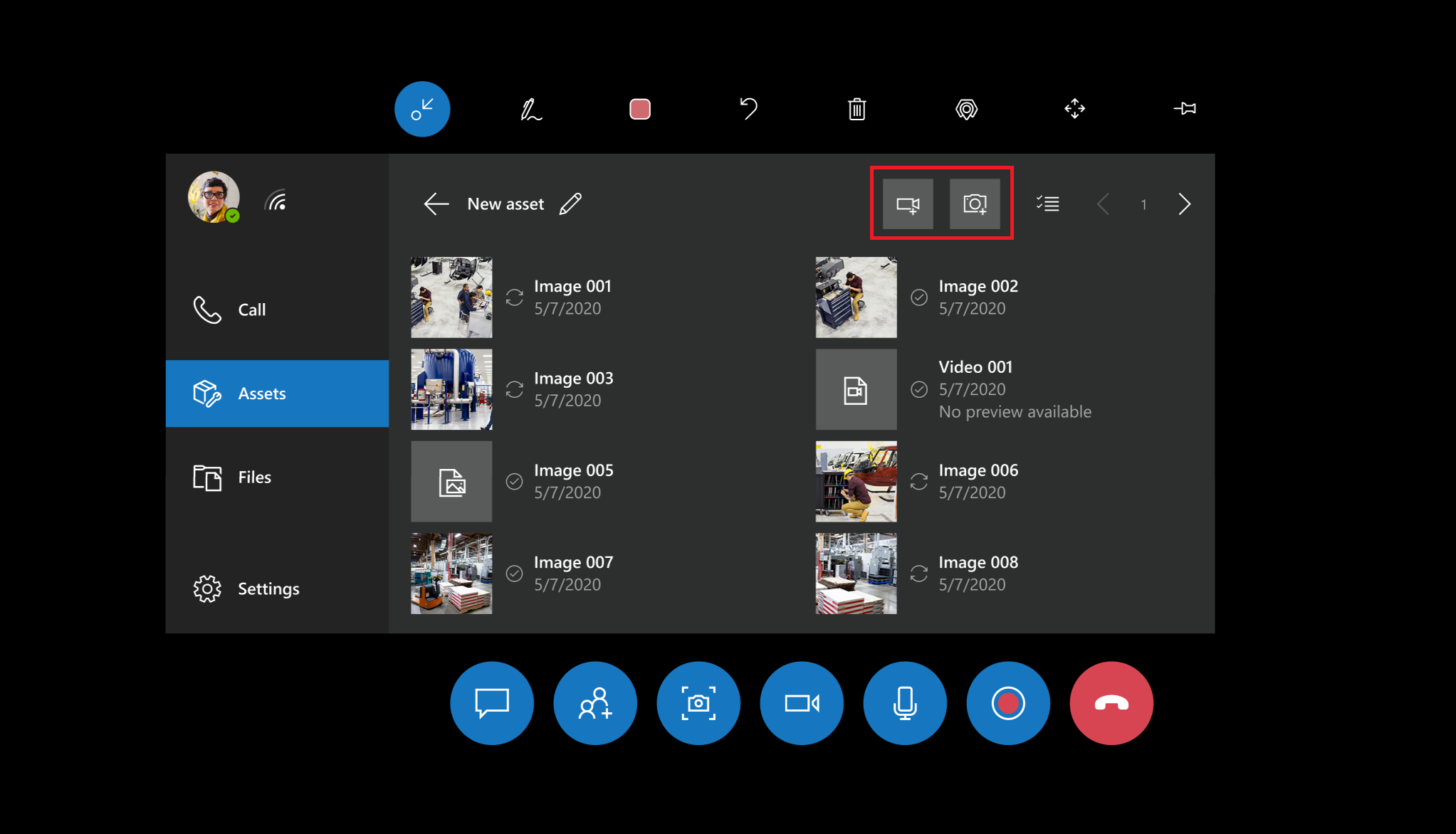Select the annotate/draw tool
This screenshot has width=1456, height=834.
(529, 108)
